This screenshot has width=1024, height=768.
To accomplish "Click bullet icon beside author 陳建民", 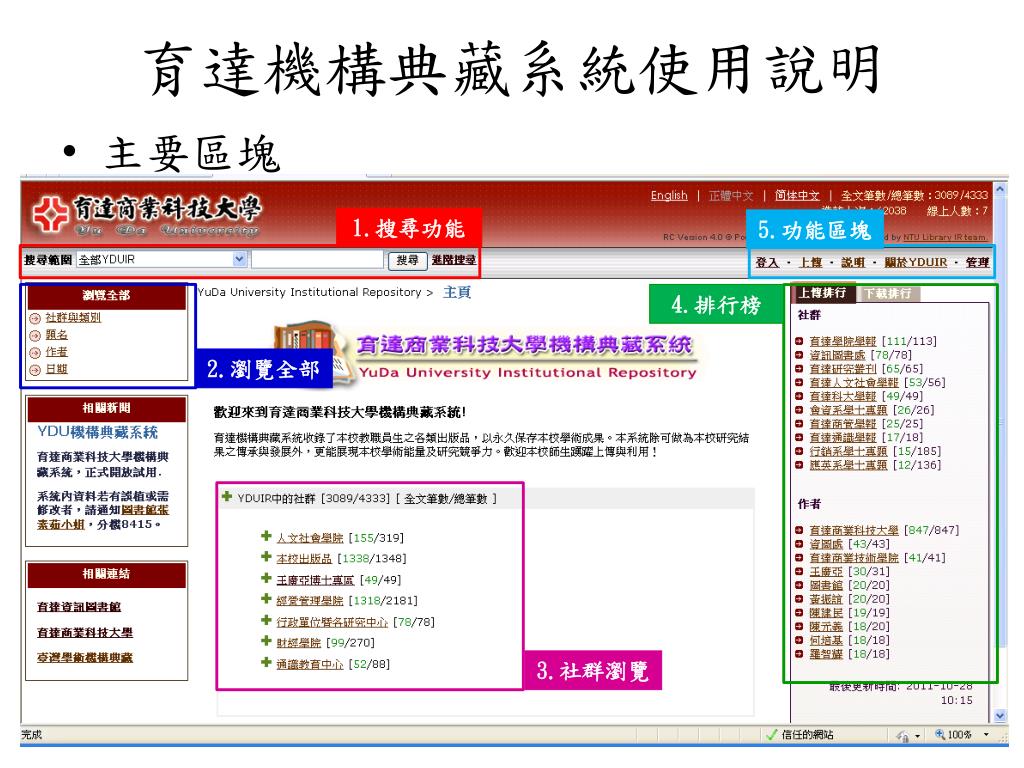I will 799,612.
